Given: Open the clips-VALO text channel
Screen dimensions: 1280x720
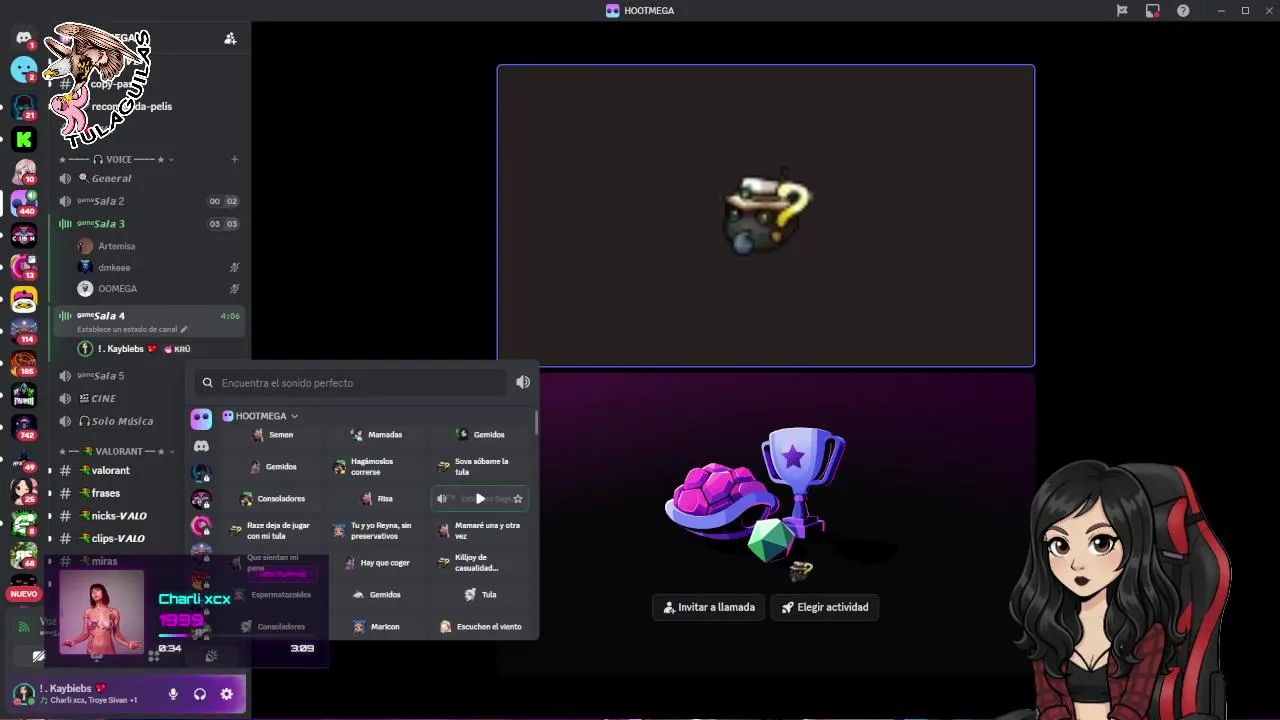Looking at the screenshot, I should (x=120, y=538).
